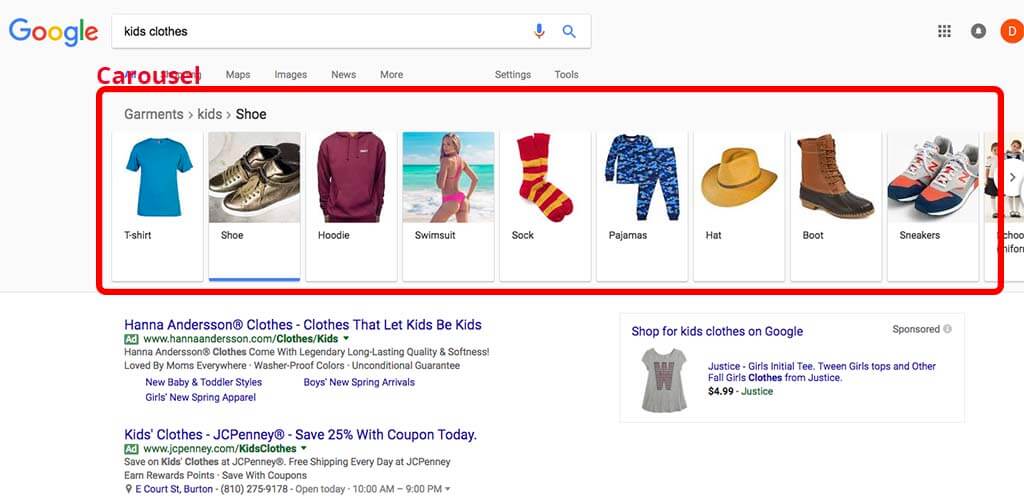Expand the jcpenney.com URL dropdown arrow
The width and height of the screenshot is (1024, 500).
tap(303, 448)
